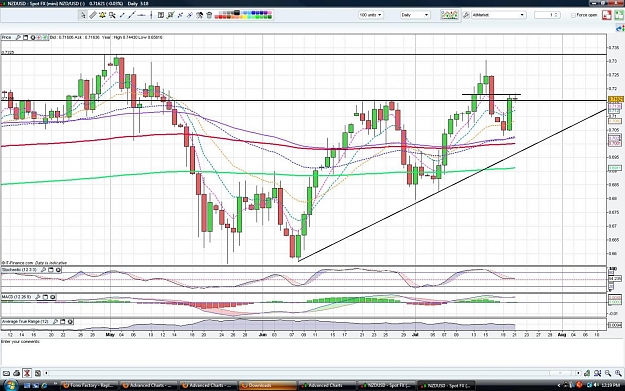
Task: Click the icon right of the red X
Action: click(37, 373)
